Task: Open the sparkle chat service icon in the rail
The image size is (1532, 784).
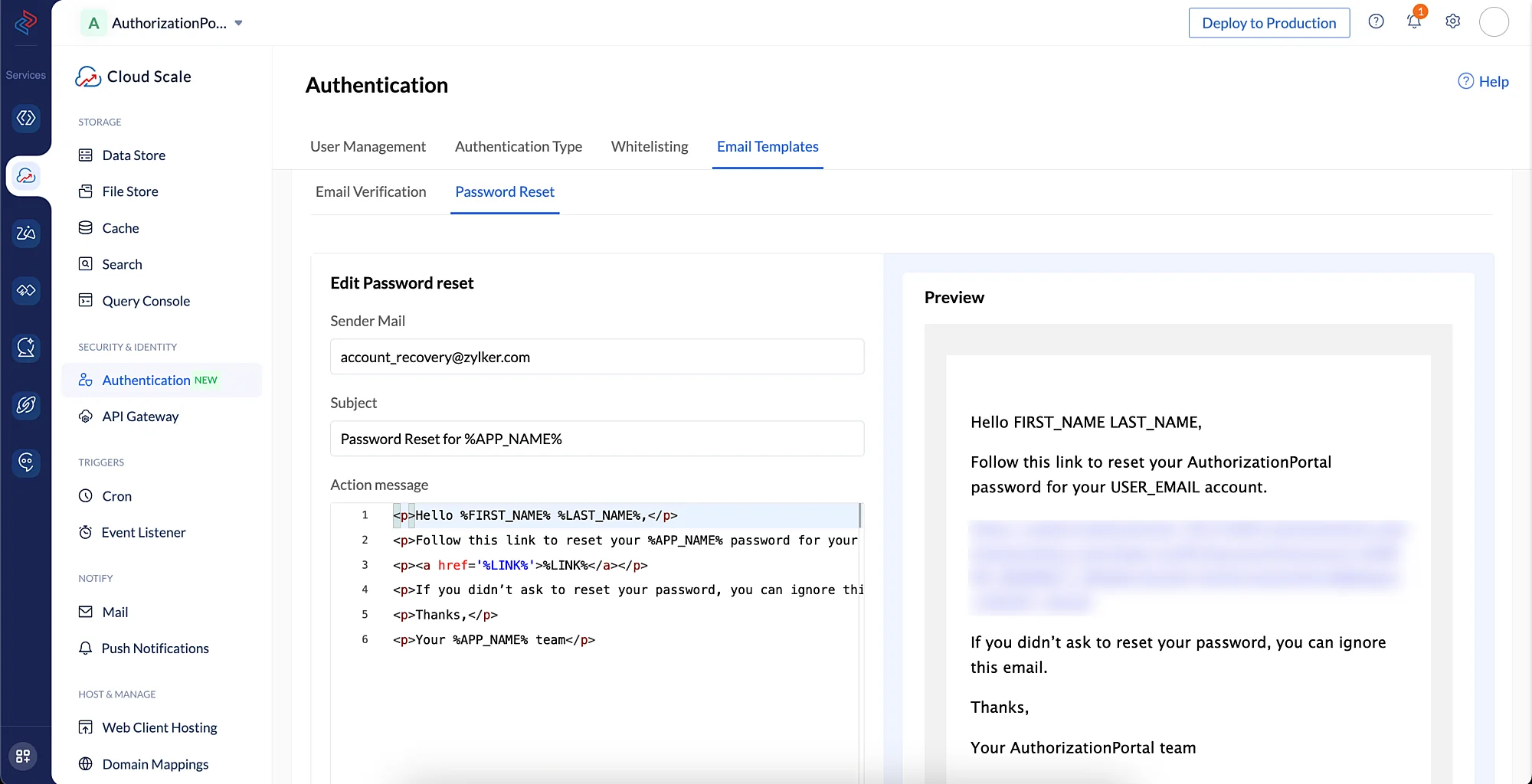Action: click(x=26, y=348)
